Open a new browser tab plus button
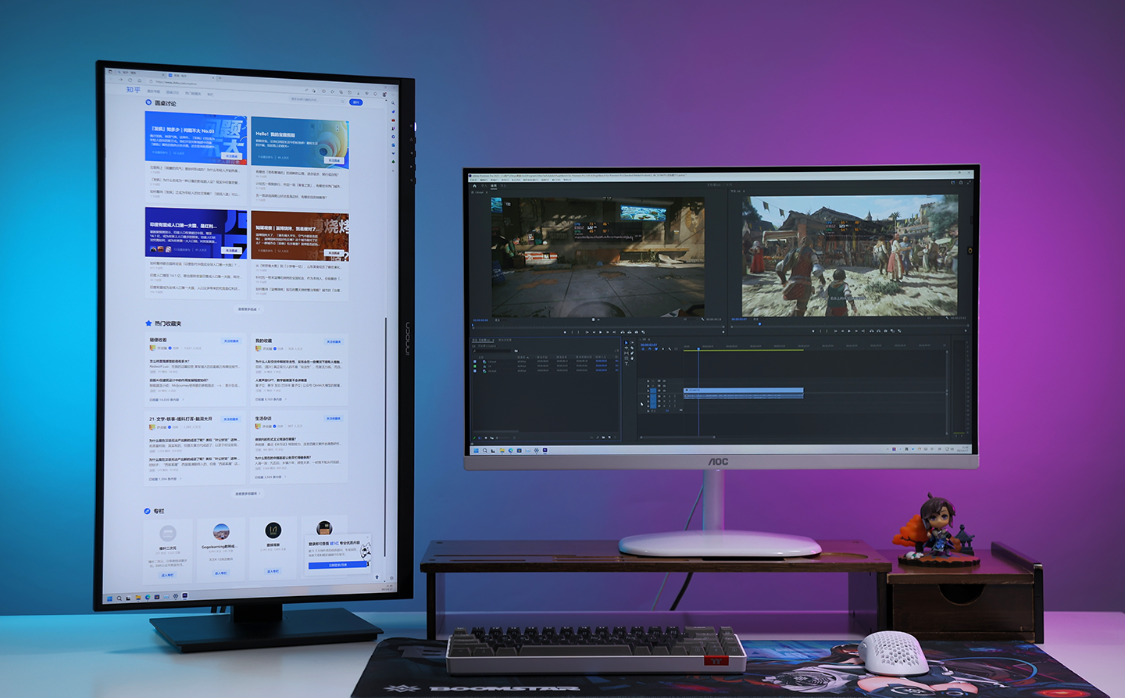Screen dimensions: 1125x698 220,78
